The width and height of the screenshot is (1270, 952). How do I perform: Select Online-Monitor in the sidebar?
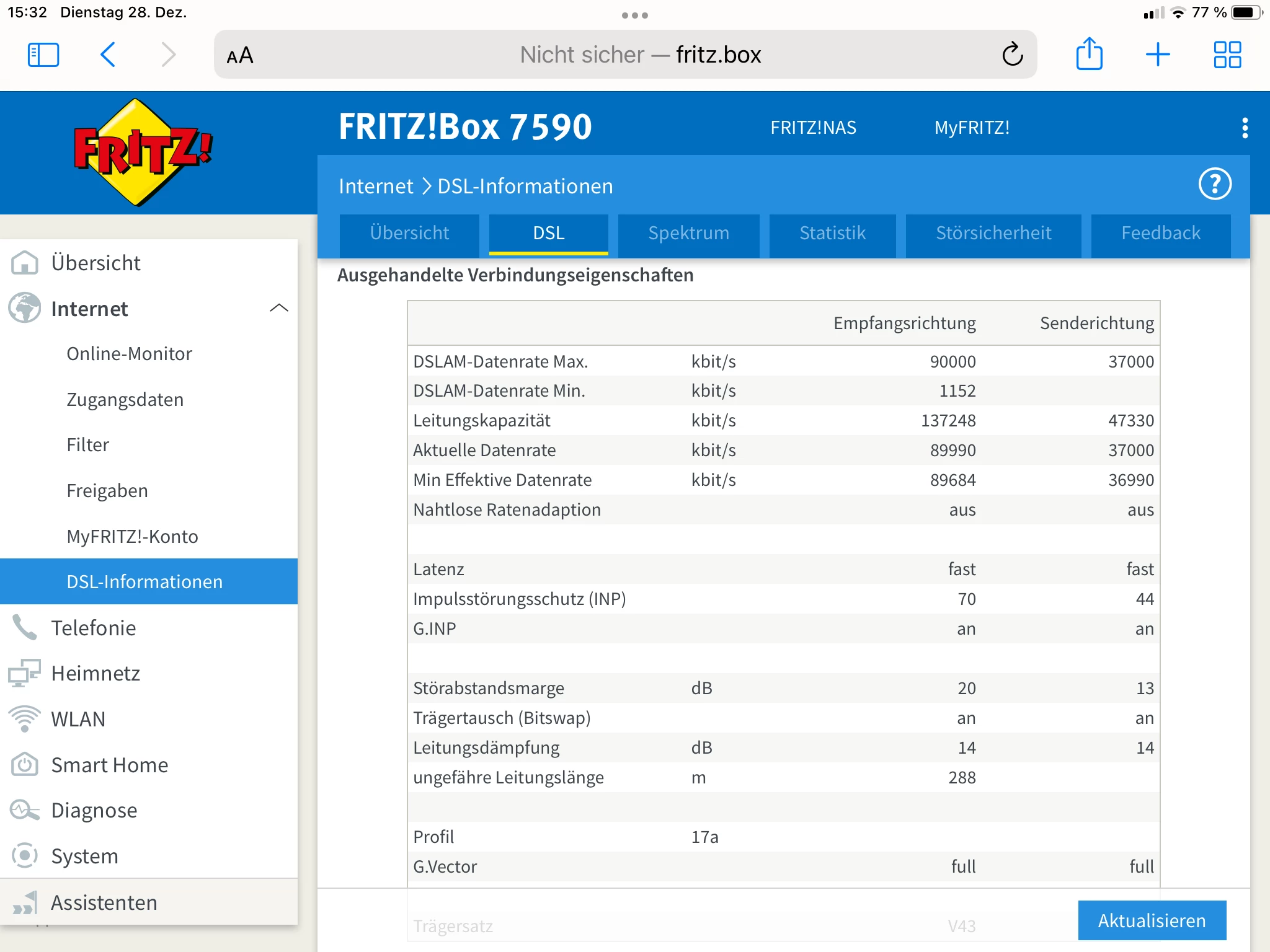pos(129,353)
